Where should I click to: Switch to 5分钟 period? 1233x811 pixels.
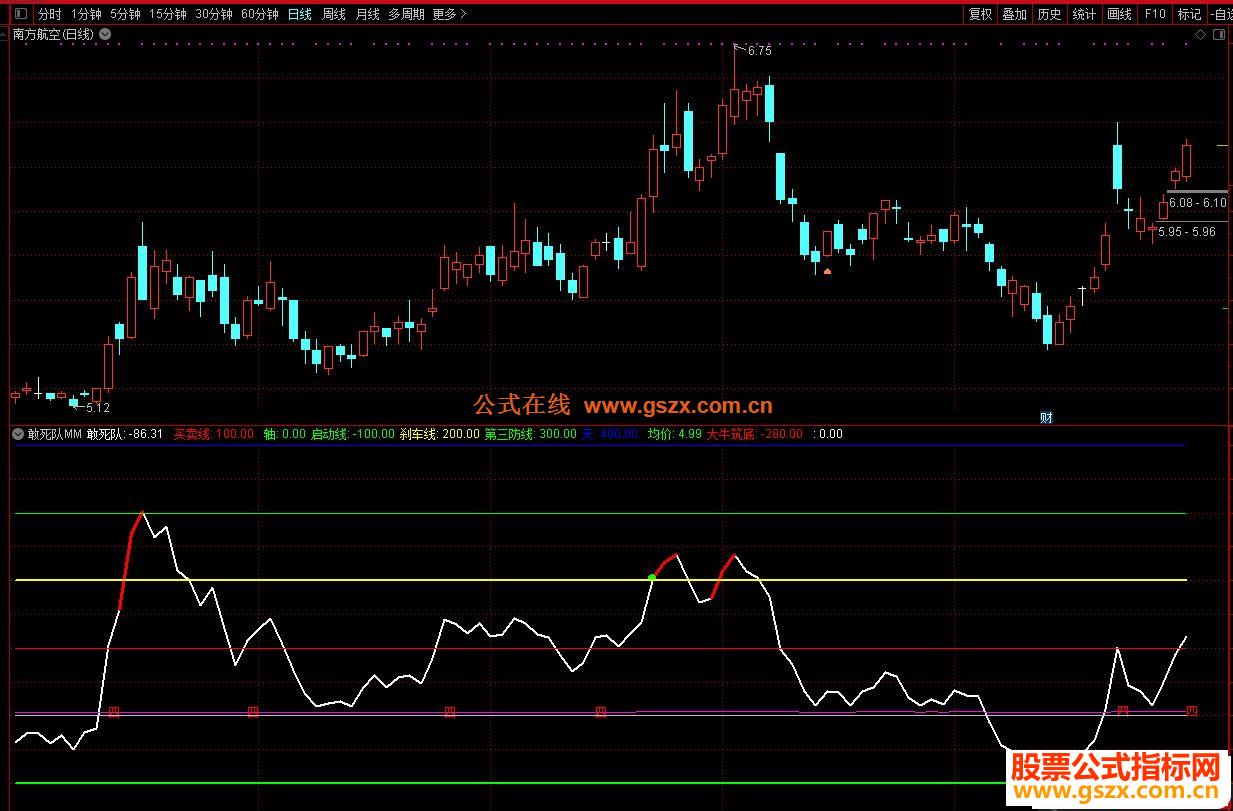[x=125, y=14]
